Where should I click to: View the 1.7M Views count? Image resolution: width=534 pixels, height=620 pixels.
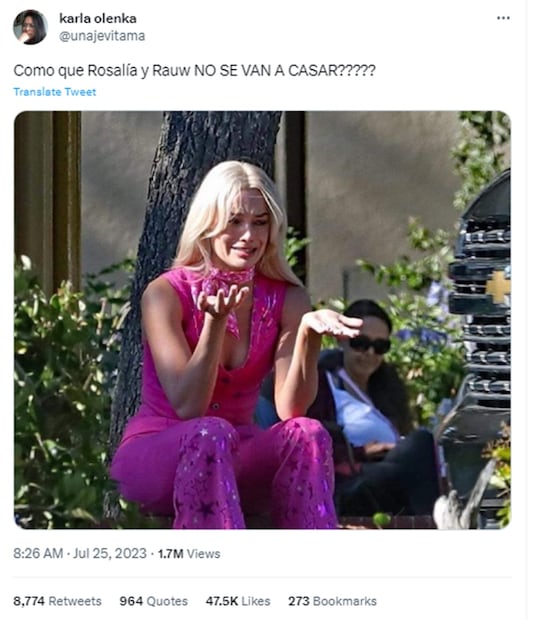pos(189,554)
